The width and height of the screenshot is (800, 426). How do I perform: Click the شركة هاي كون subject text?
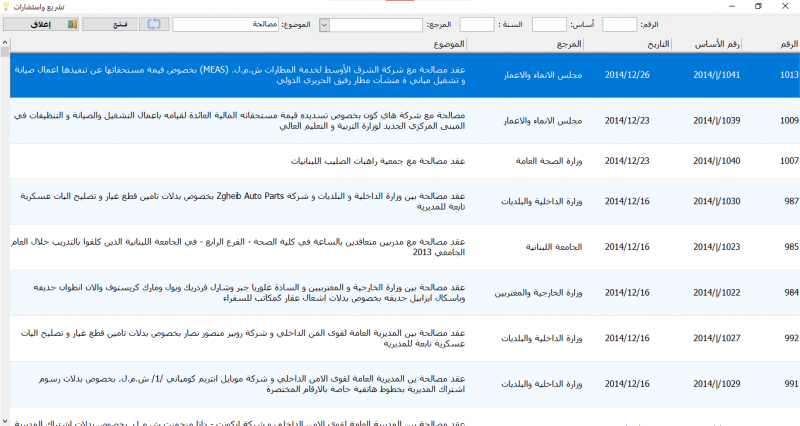[239, 120]
